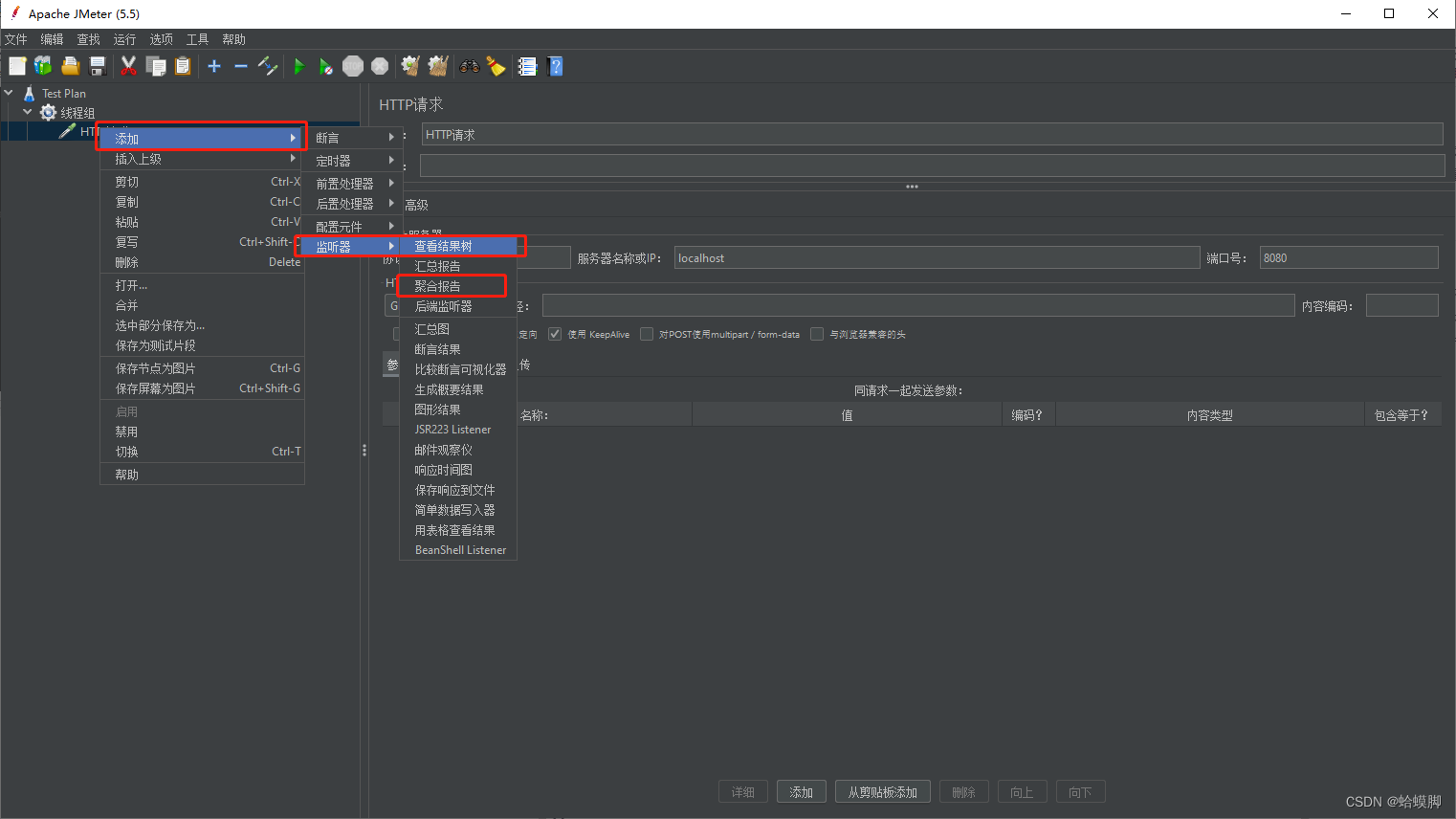Screen dimensions: 1456x819
Task: Start the test with green play icon
Action: point(299,66)
